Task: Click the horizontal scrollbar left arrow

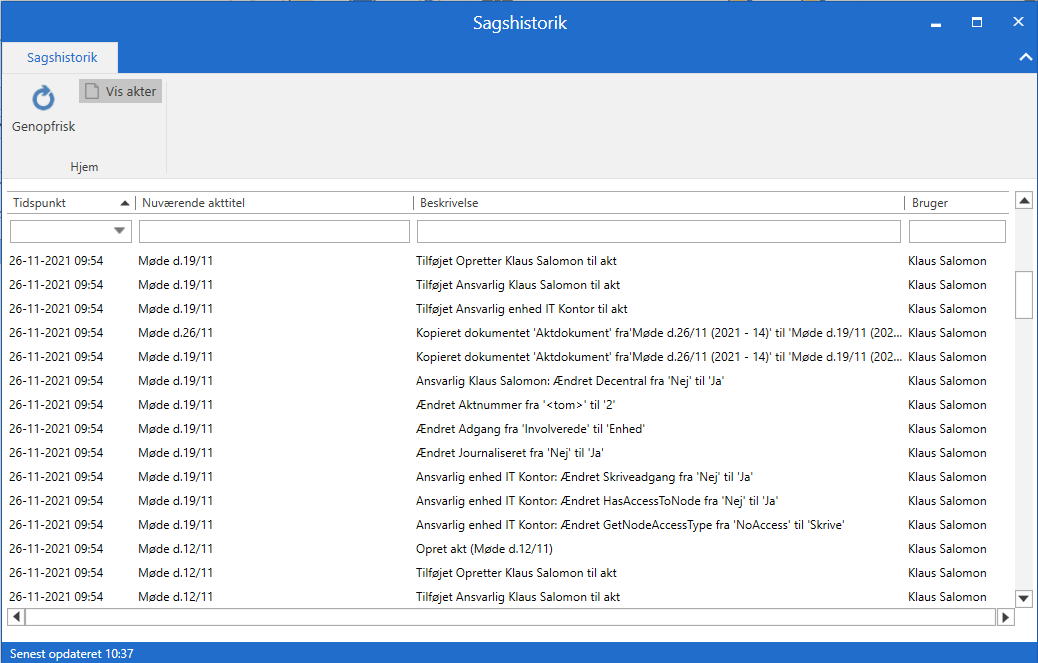Action: (16, 617)
